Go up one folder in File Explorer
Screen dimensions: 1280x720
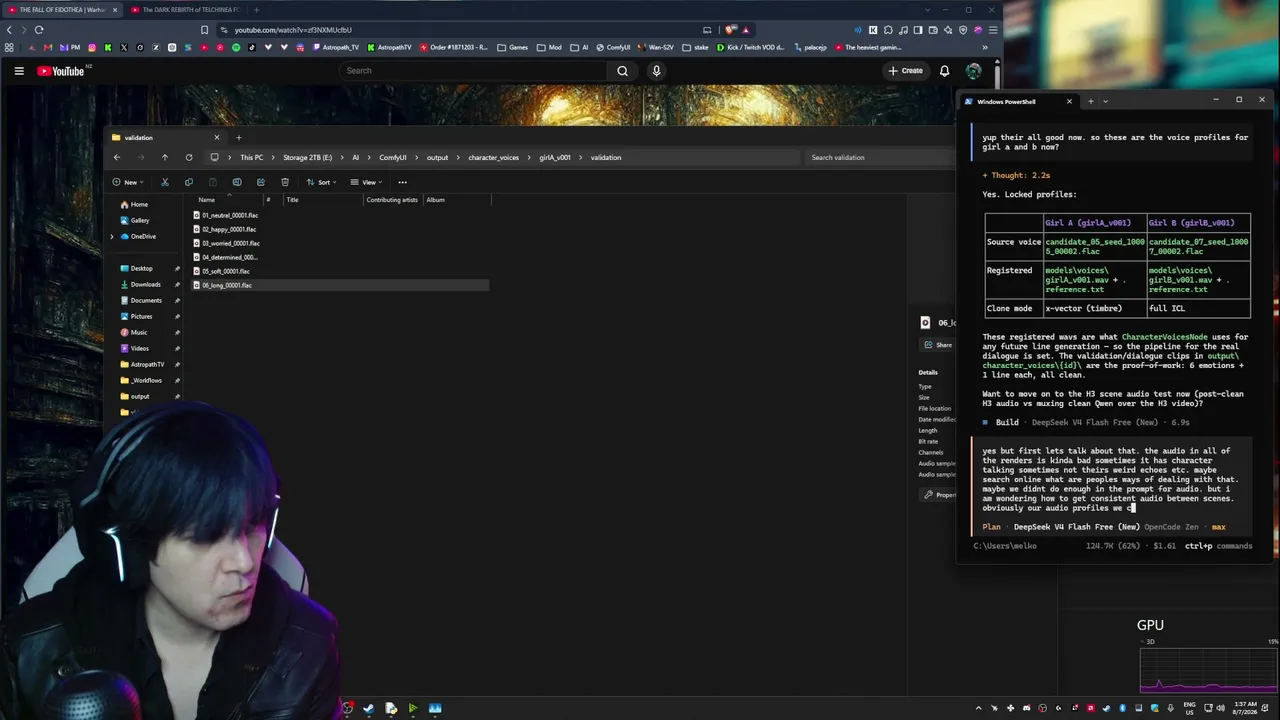pos(165,157)
